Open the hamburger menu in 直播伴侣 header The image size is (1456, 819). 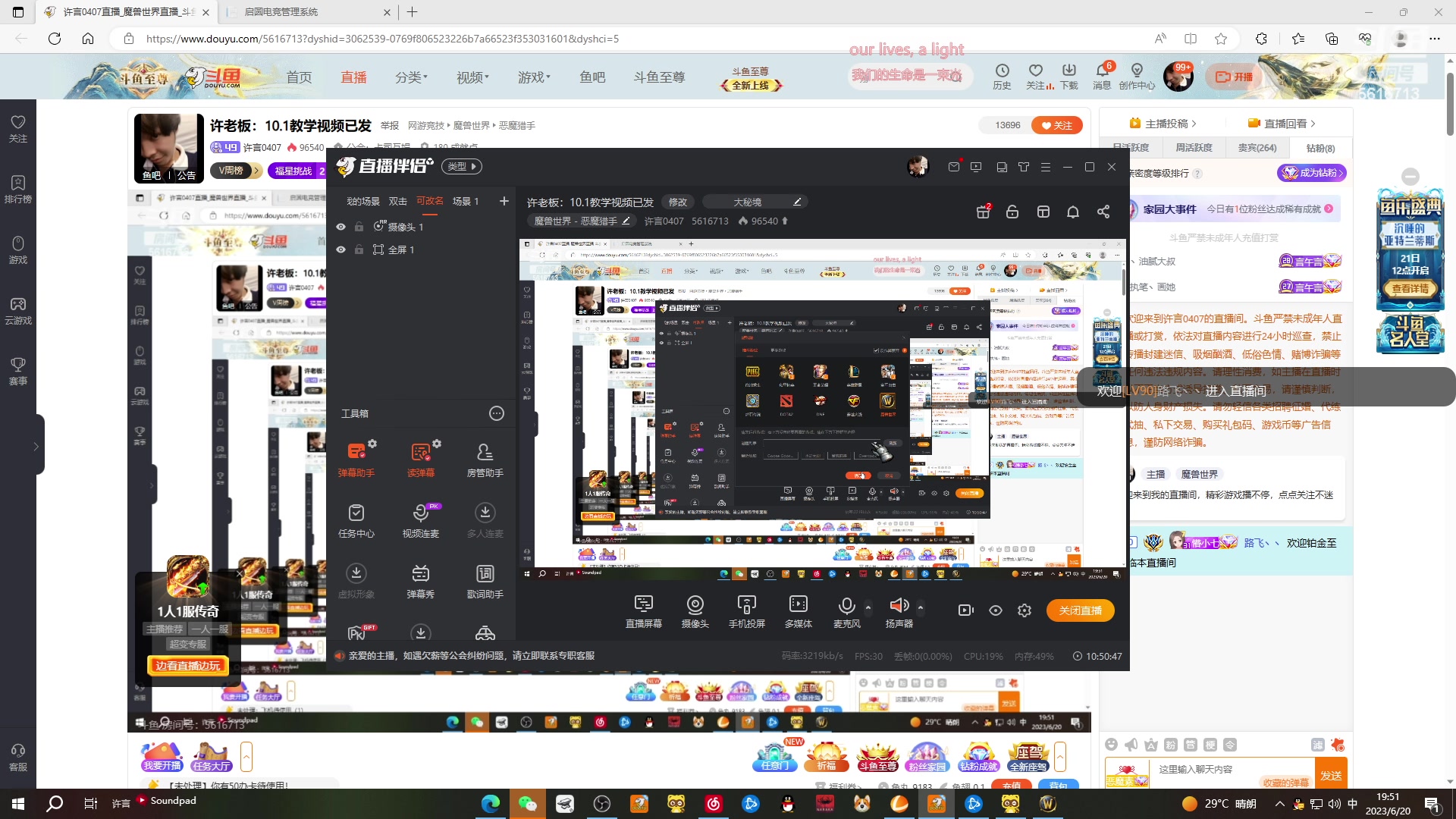[x=1046, y=167]
